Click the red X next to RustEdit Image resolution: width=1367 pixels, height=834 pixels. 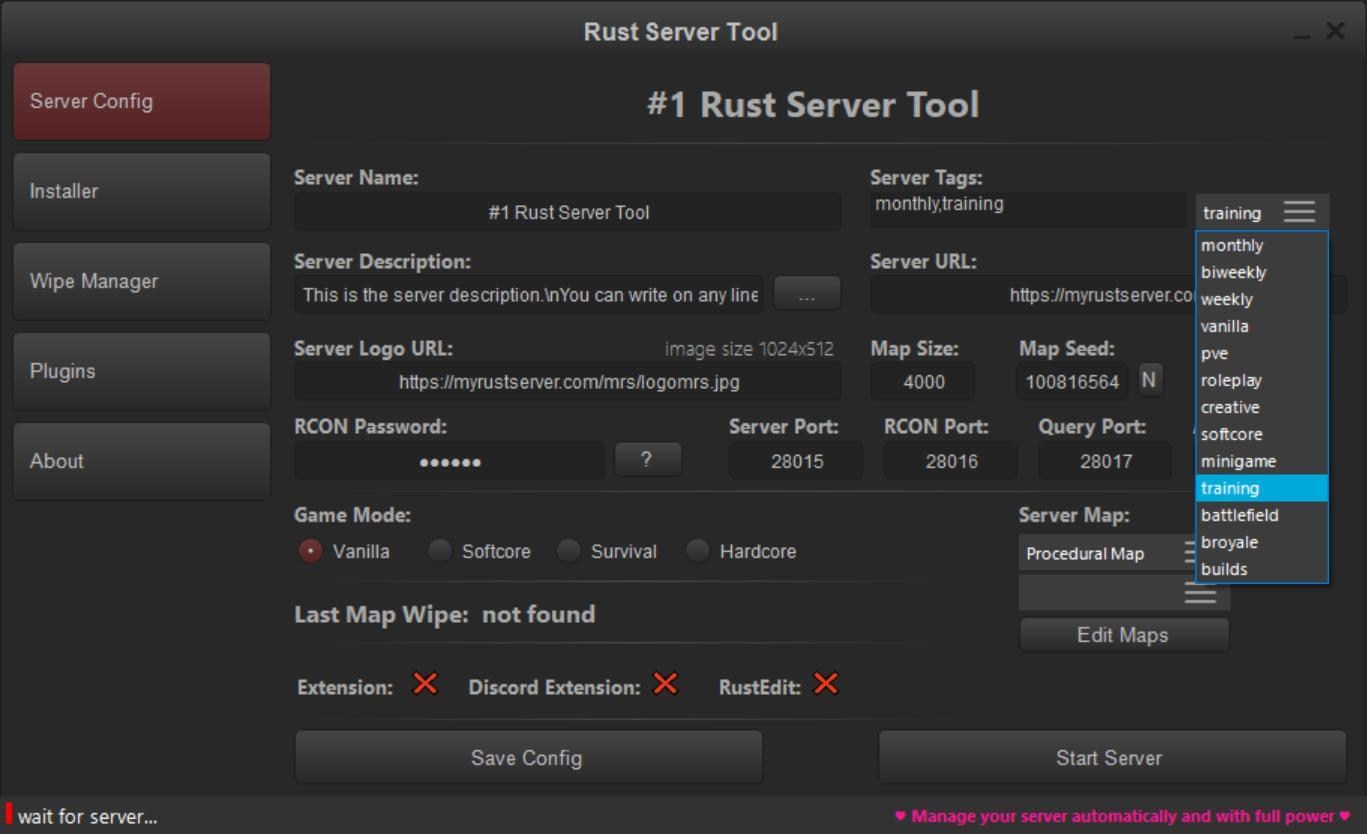[824, 684]
